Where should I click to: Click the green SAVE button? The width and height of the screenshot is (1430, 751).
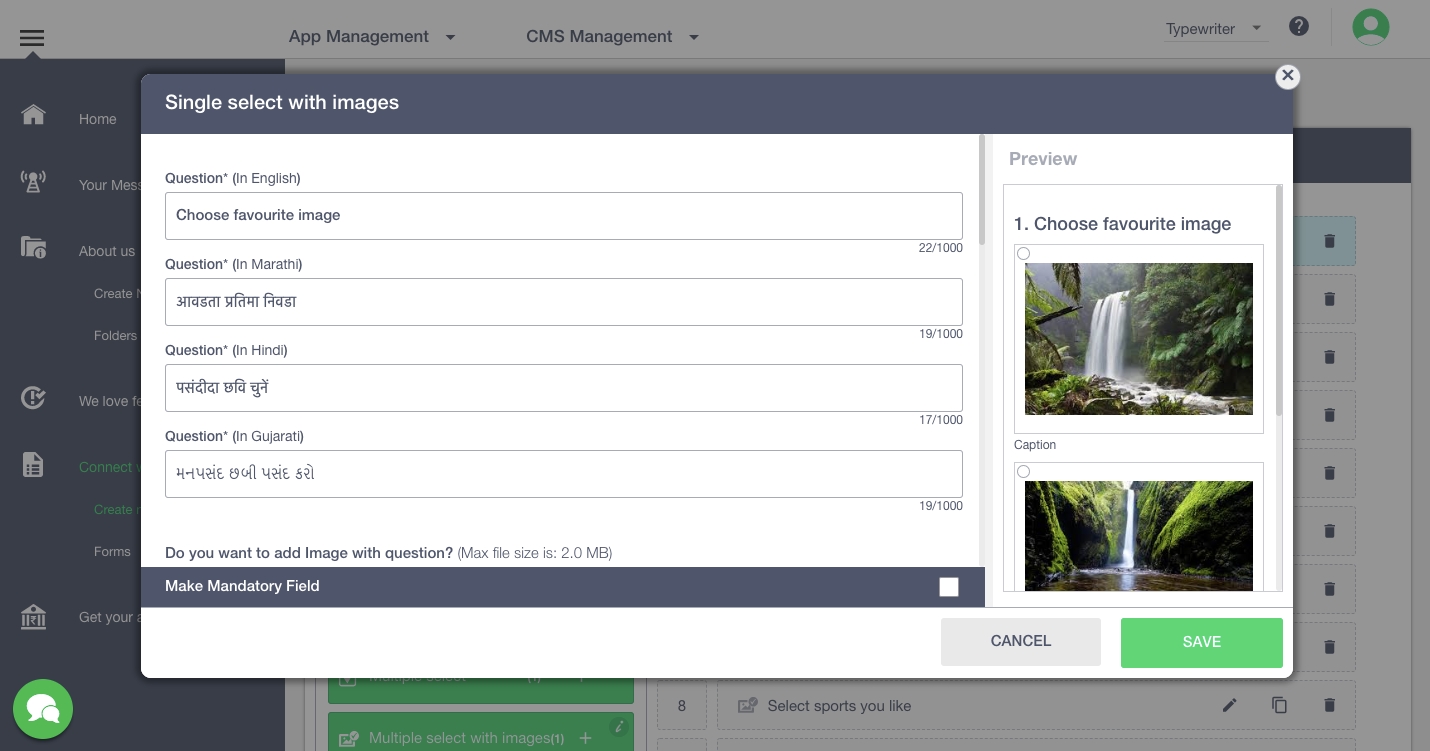(1201, 642)
